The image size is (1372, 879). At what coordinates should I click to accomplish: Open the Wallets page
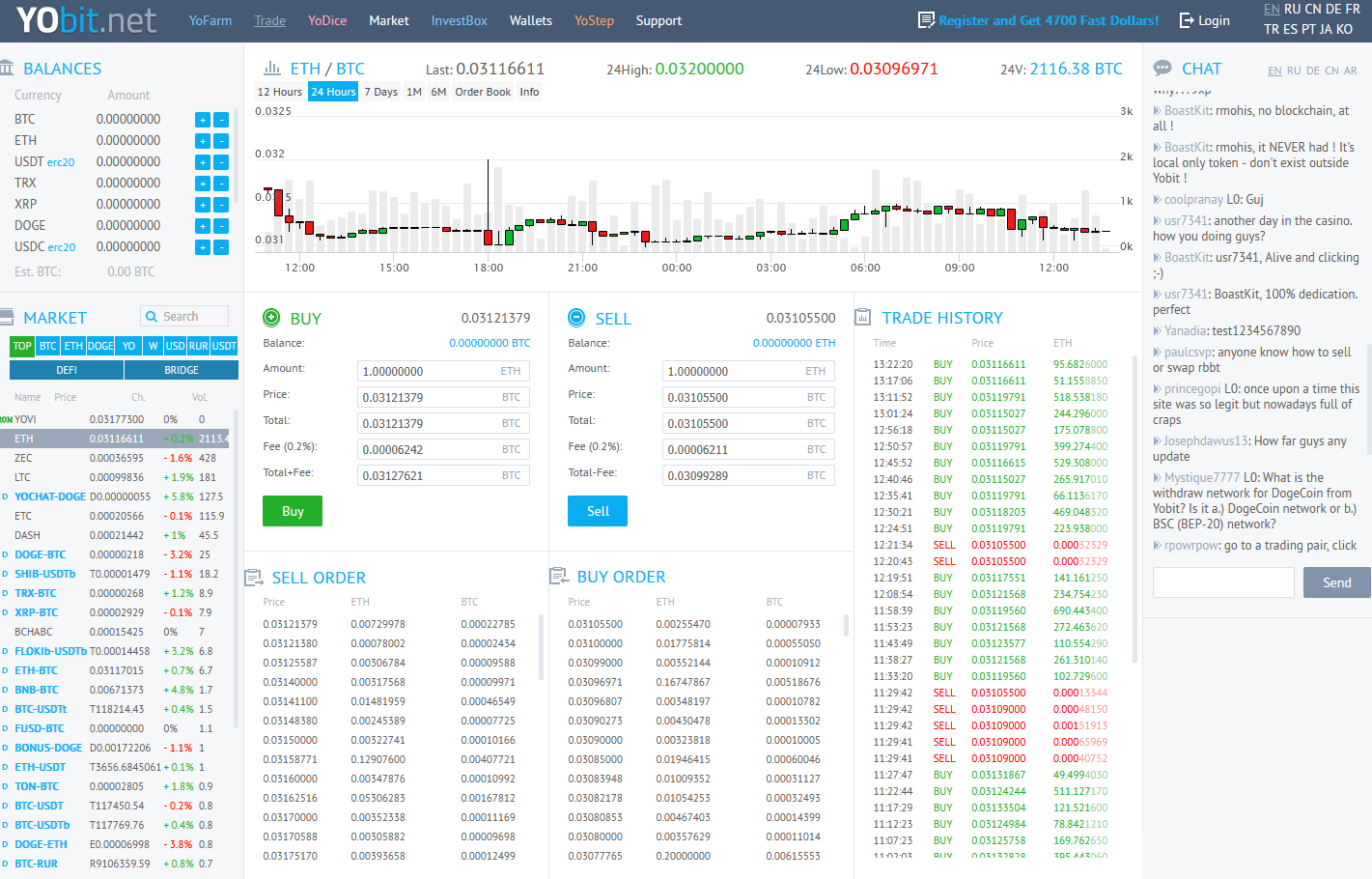531,20
